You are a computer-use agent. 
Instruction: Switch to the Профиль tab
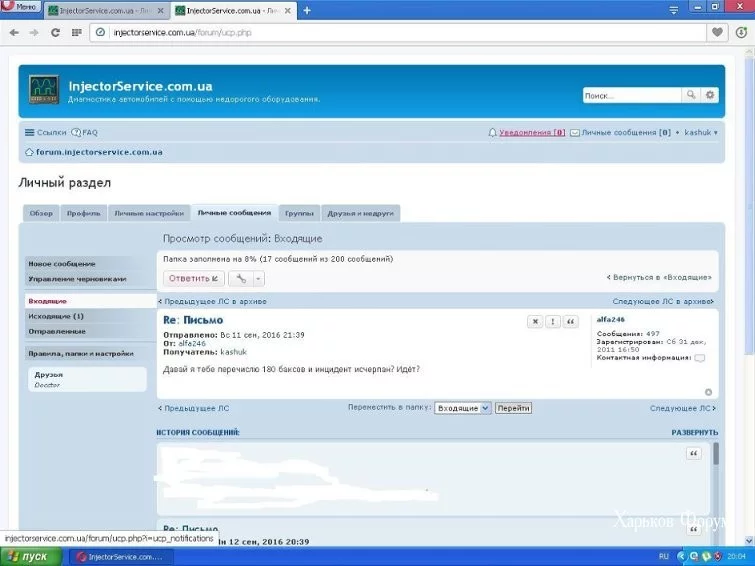[84, 213]
